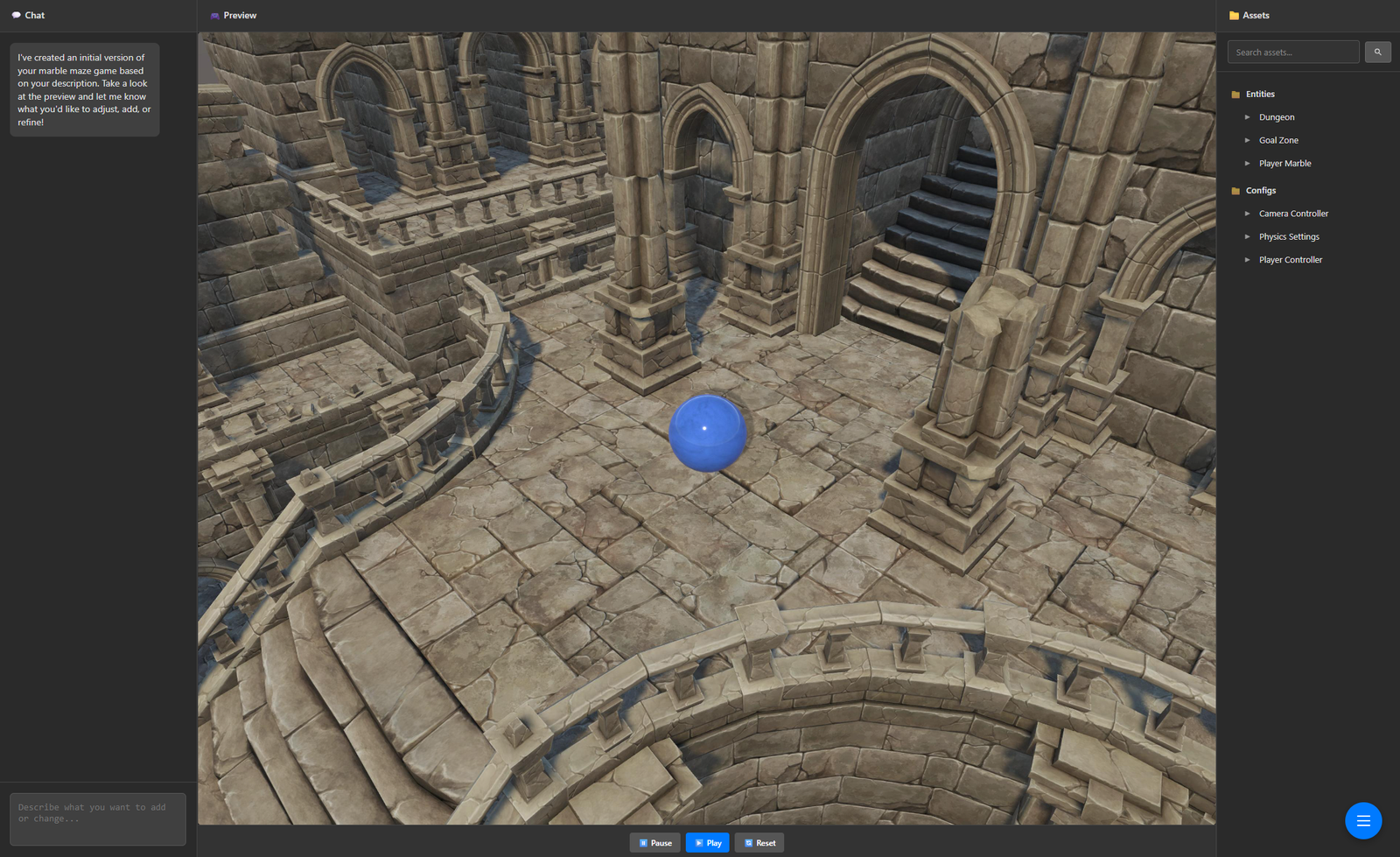1400x857 pixels.
Task: Click the Configs folder label
Action: tap(1261, 191)
